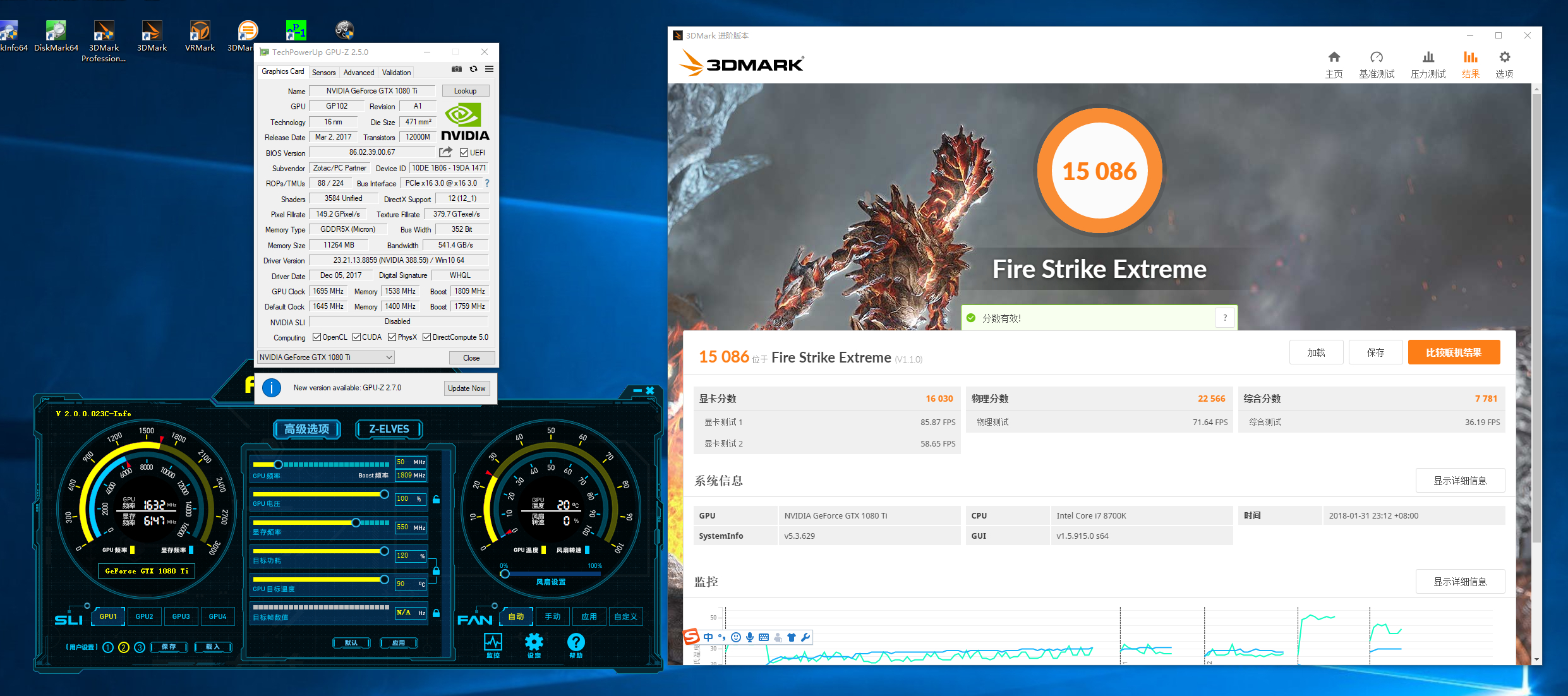Viewport: 1568px width, 696px height.
Task: Click the 保存 button in 3DMark results
Action: click(x=1376, y=352)
